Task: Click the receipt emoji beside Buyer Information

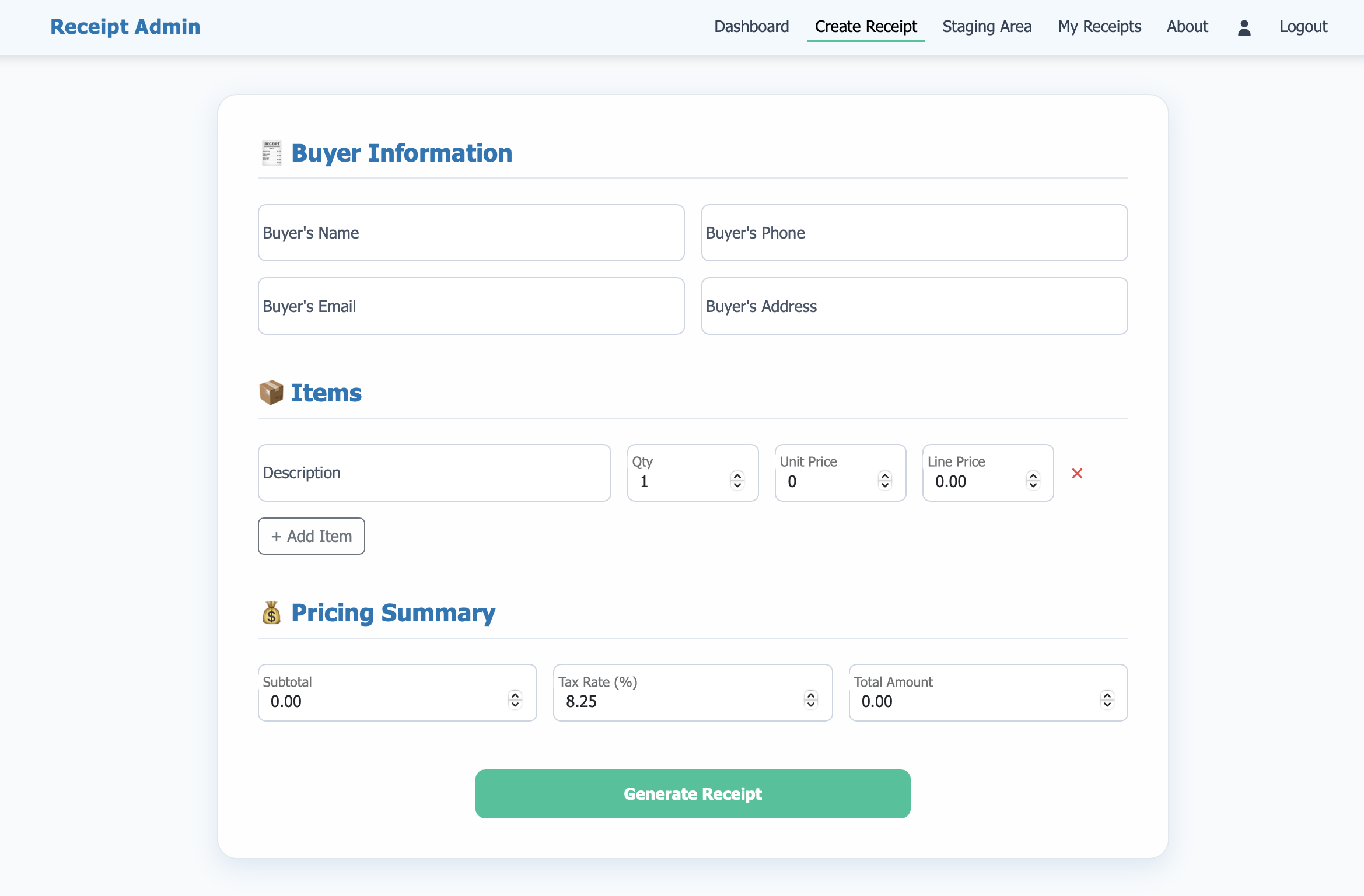Action: [x=271, y=153]
